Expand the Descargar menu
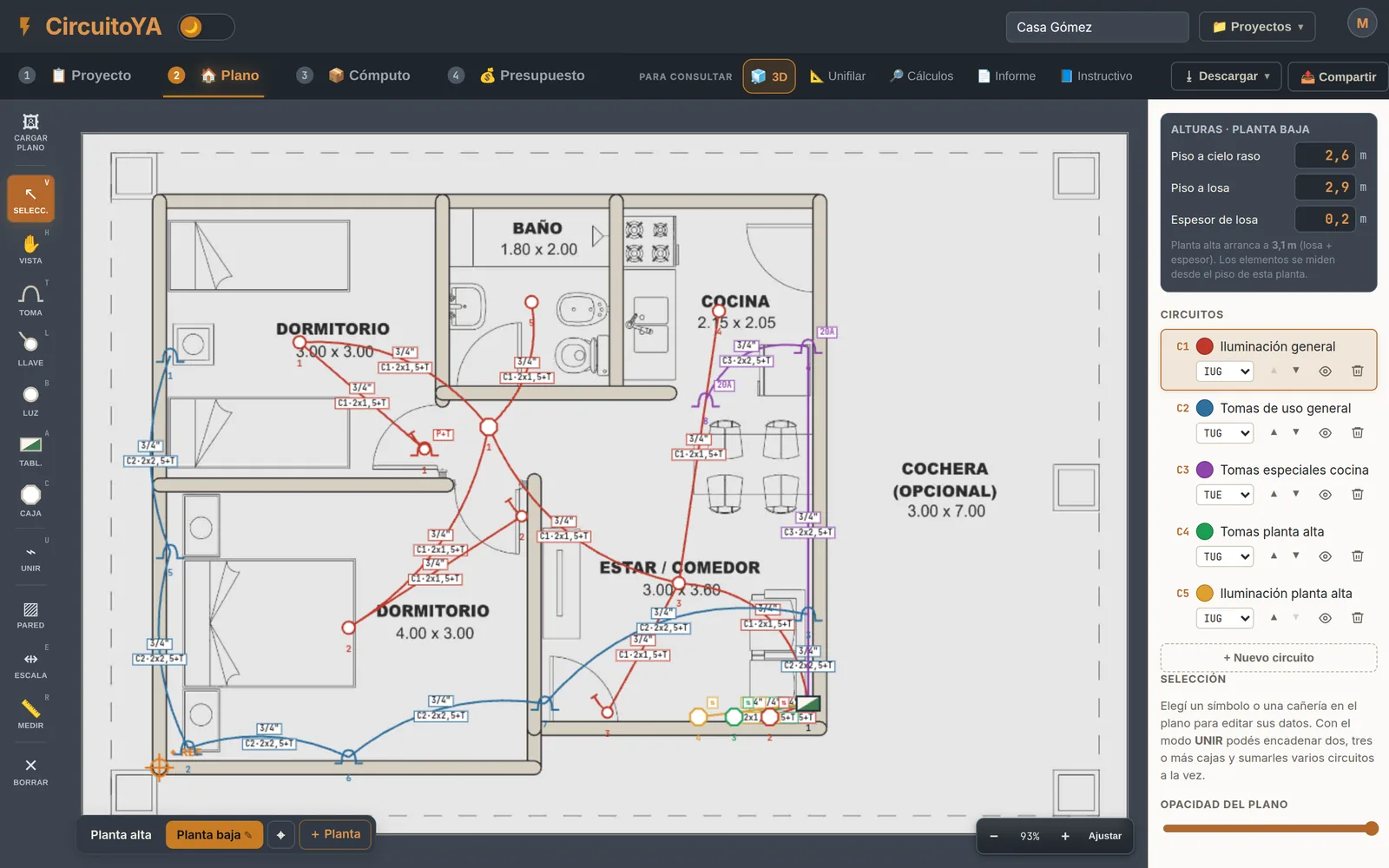Image resolution: width=1389 pixels, height=868 pixels. point(1227,76)
